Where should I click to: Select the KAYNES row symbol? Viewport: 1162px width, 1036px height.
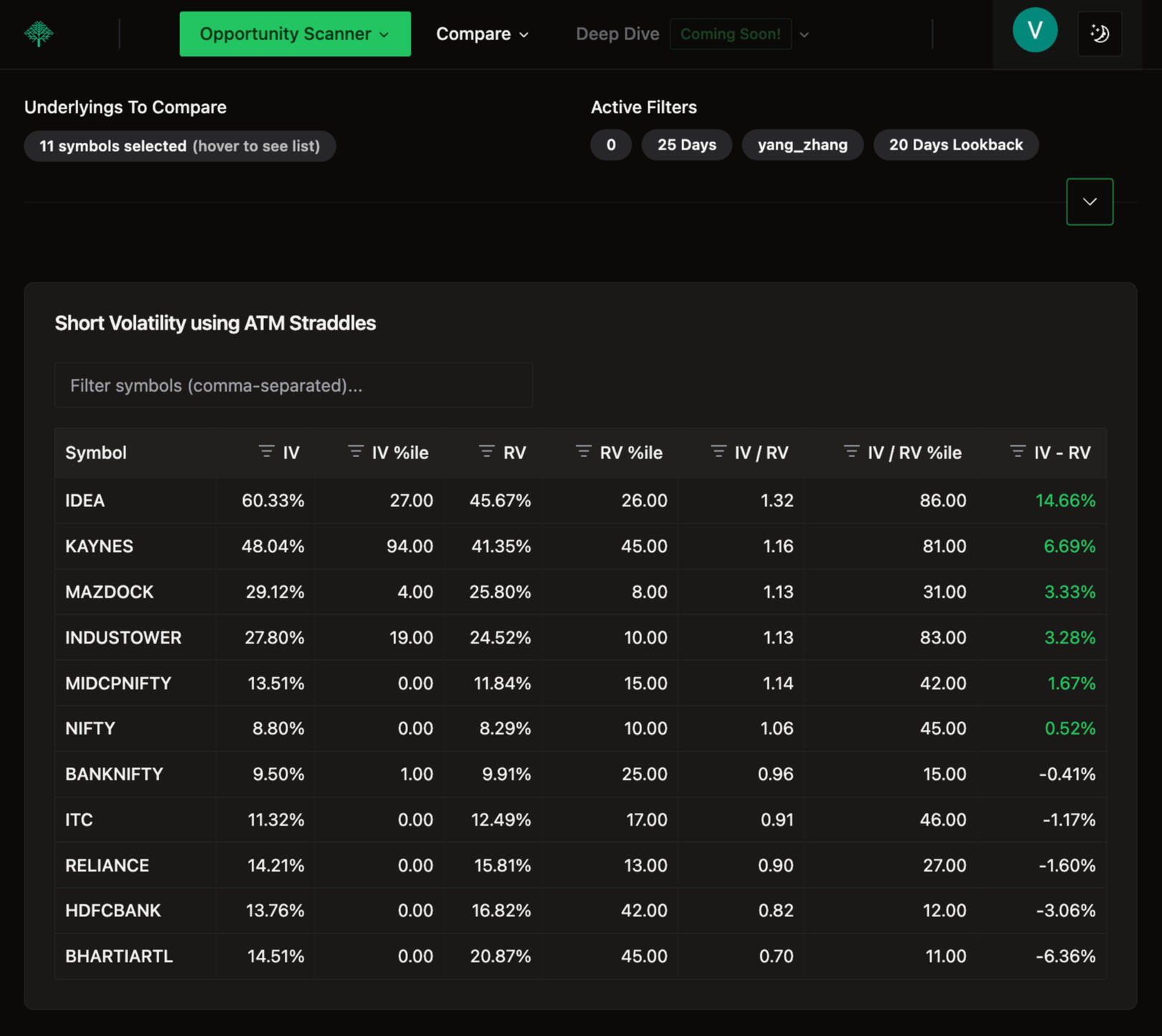(x=99, y=547)
